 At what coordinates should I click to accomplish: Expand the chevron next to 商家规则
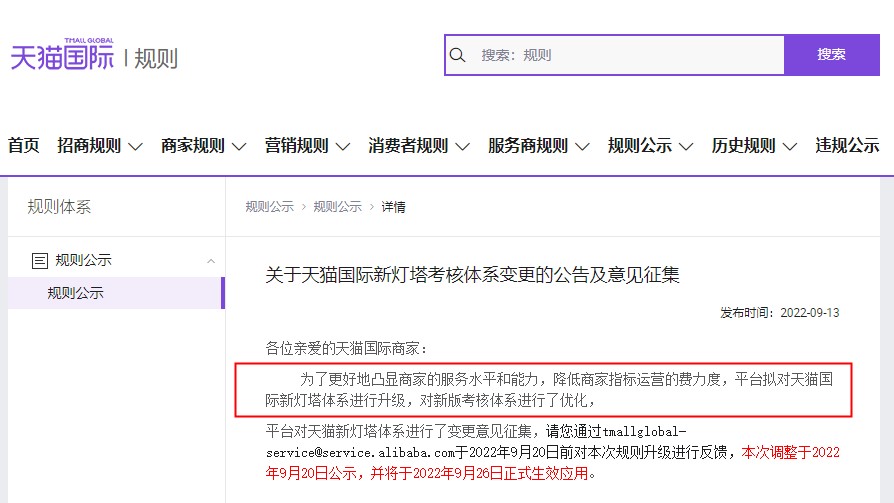(x=239, y=147)
